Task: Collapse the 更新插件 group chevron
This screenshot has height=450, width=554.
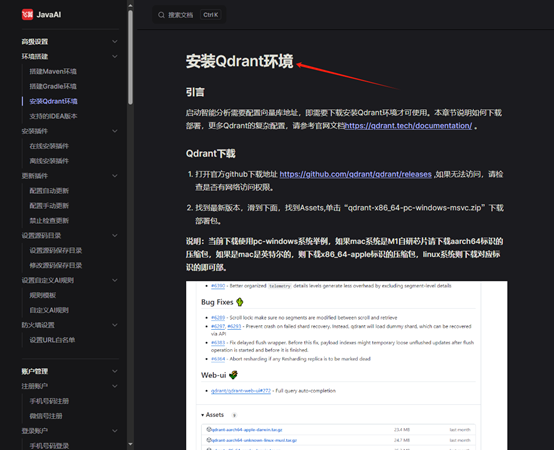Action: pos(115,176)
